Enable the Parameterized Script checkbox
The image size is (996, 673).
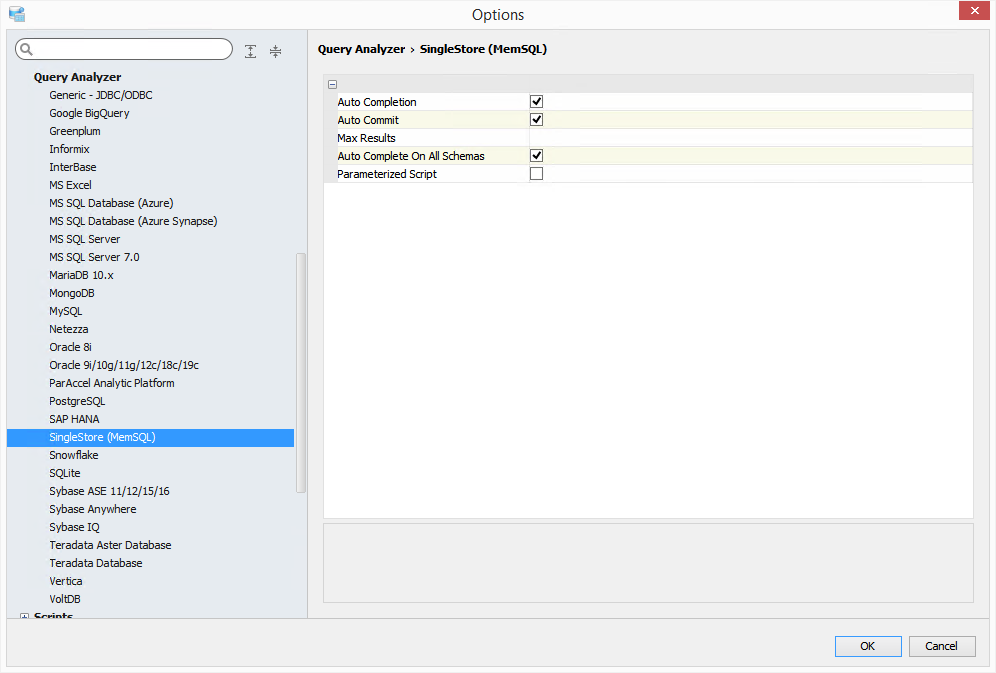click(536, 174)
